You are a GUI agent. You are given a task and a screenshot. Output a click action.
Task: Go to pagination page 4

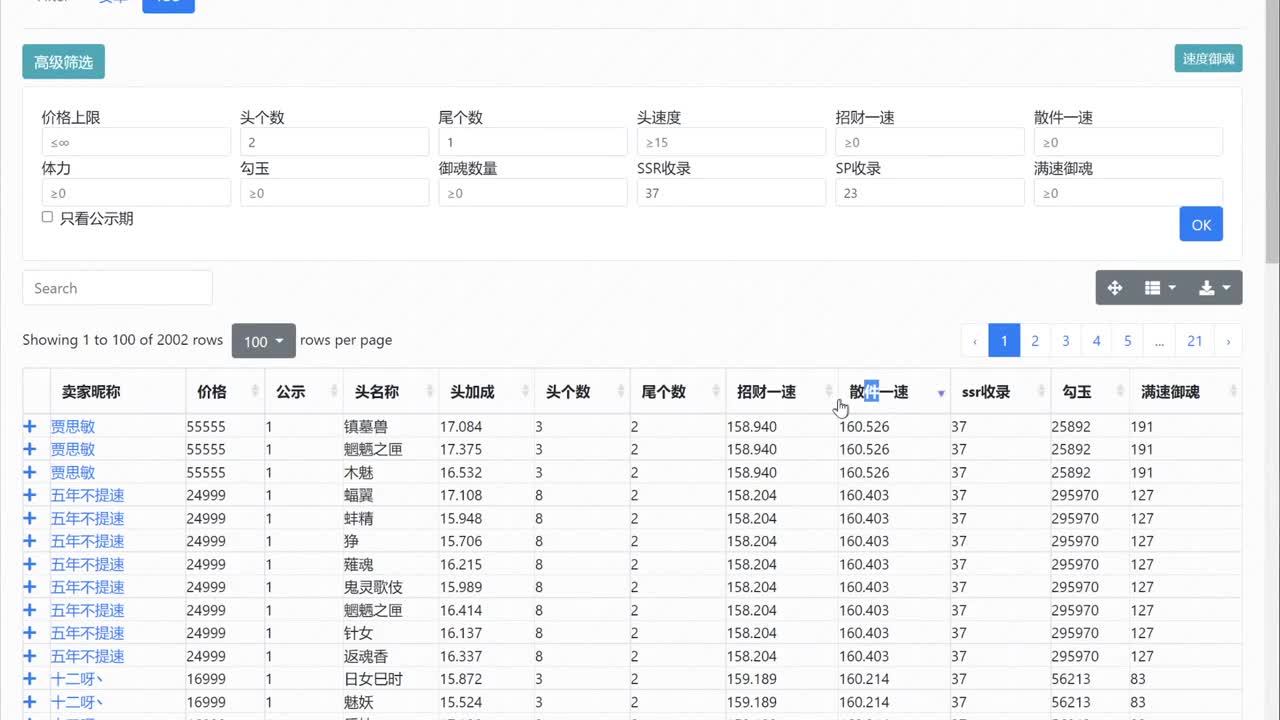tap(1097, 341)
